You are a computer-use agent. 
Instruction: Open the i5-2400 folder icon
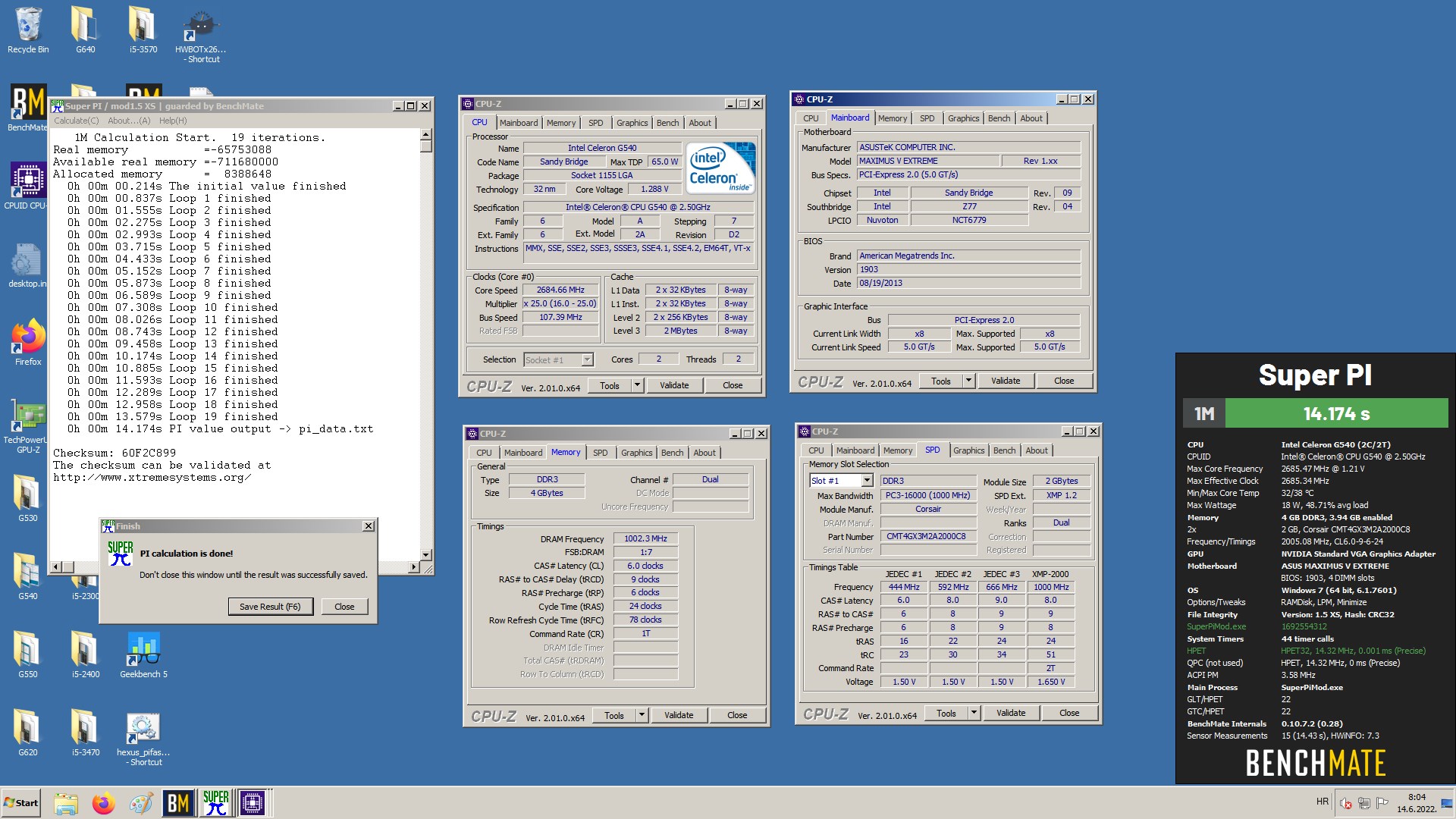(x=86, y=654)
